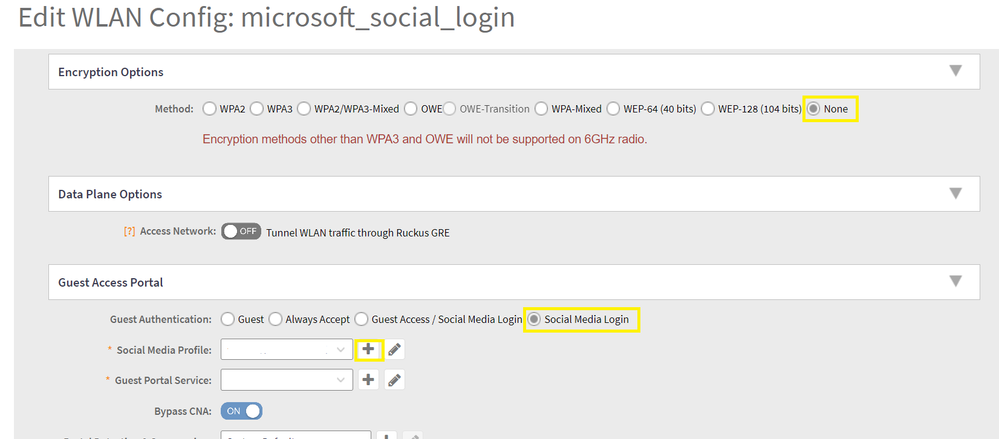The width and height of the screenshot is (999, 439).
Task: Turn off the Bypass CNA switch
Action: 241,410
